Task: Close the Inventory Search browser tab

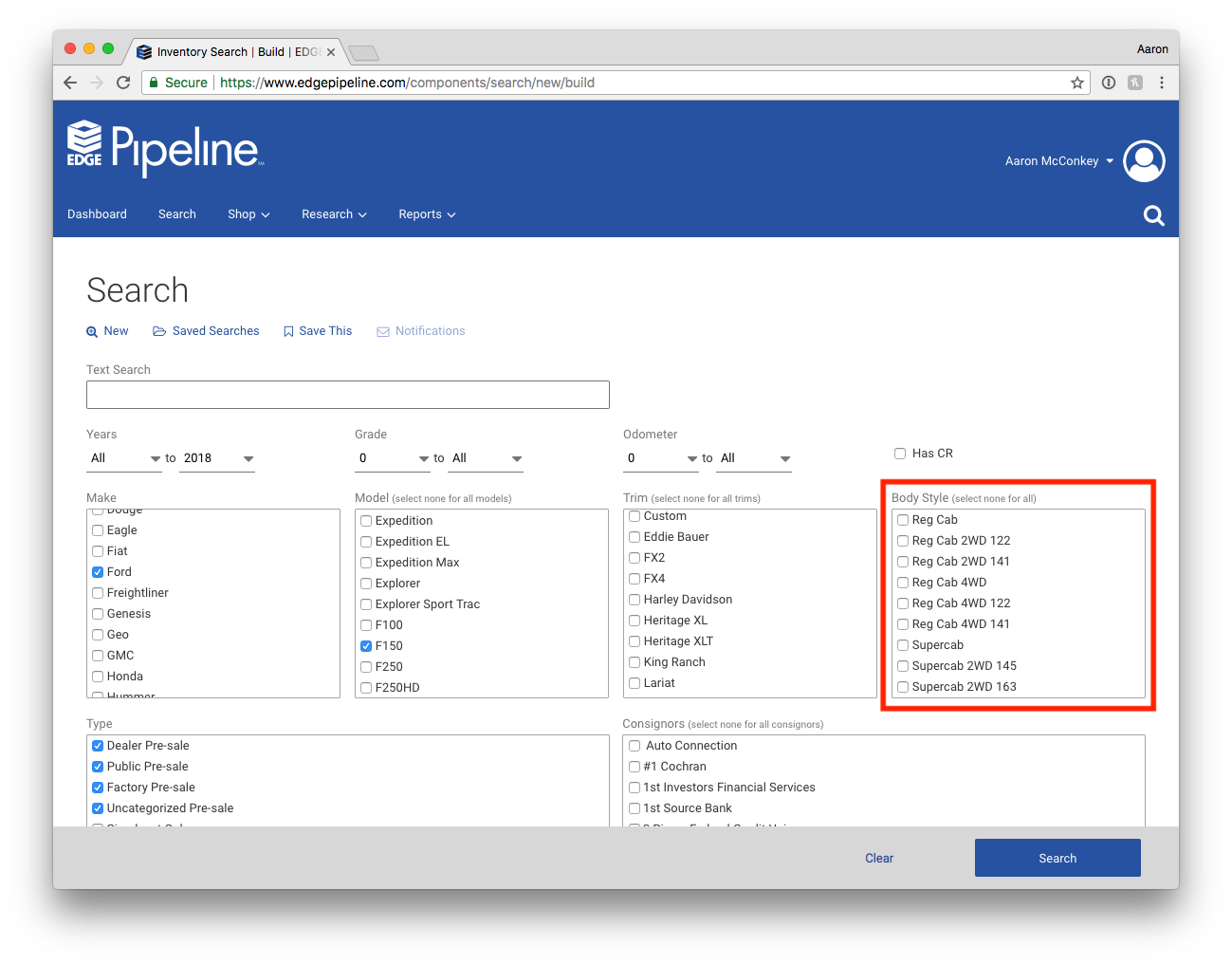Action: click(x=331, y=52)
